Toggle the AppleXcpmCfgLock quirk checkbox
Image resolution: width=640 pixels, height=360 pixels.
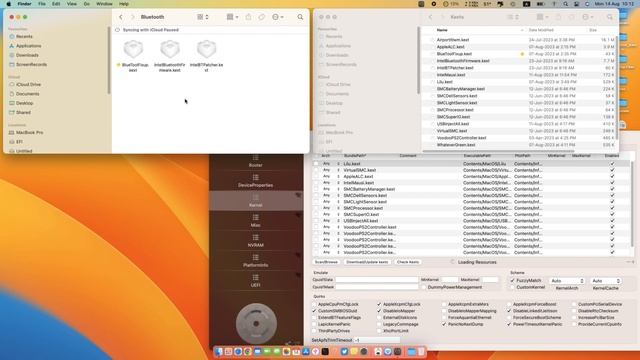pyautogui.click(x=379, y=304)
